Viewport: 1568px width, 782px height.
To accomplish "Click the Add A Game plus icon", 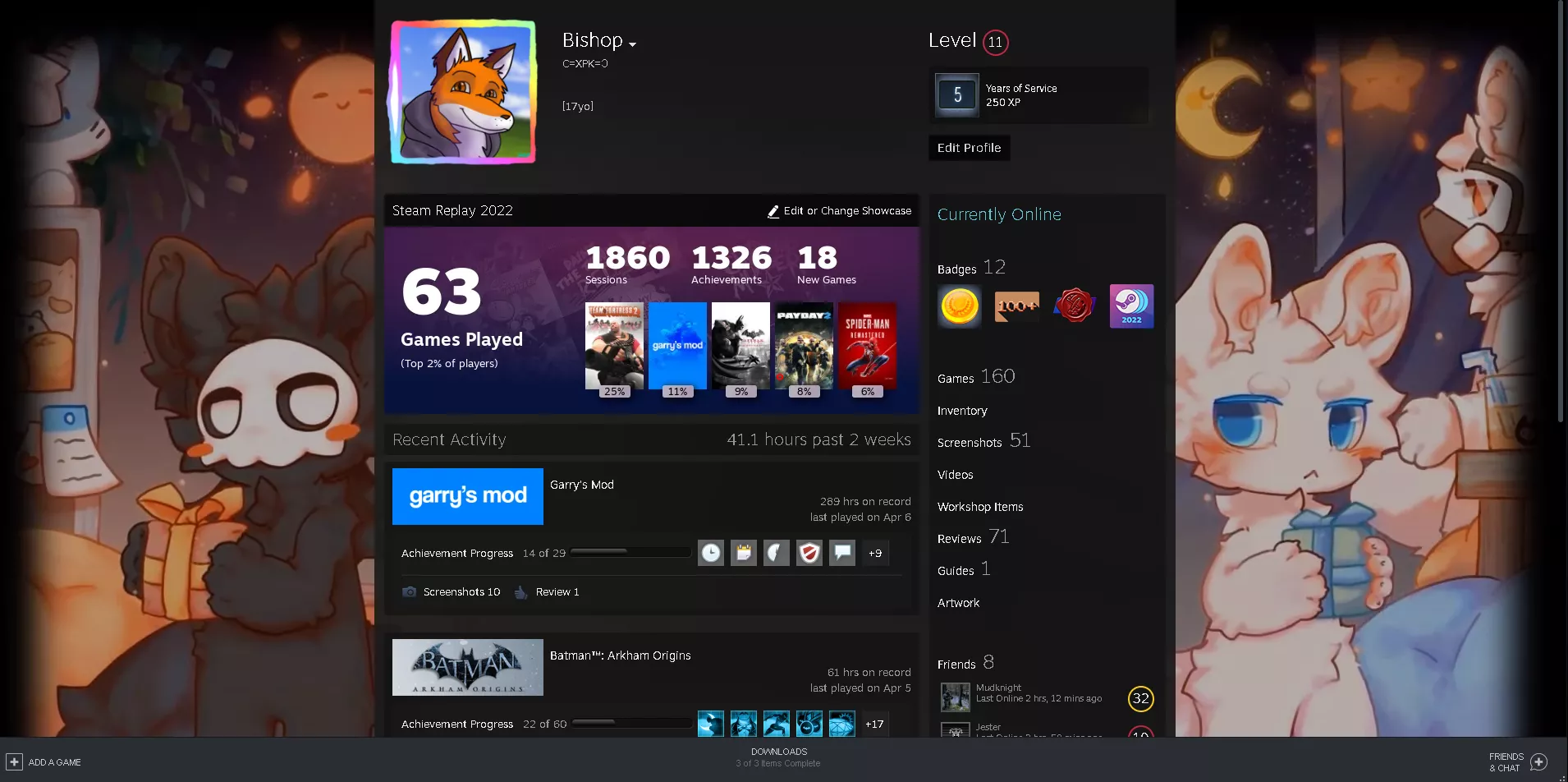I will pyautogui.click(x=15, y=761).
